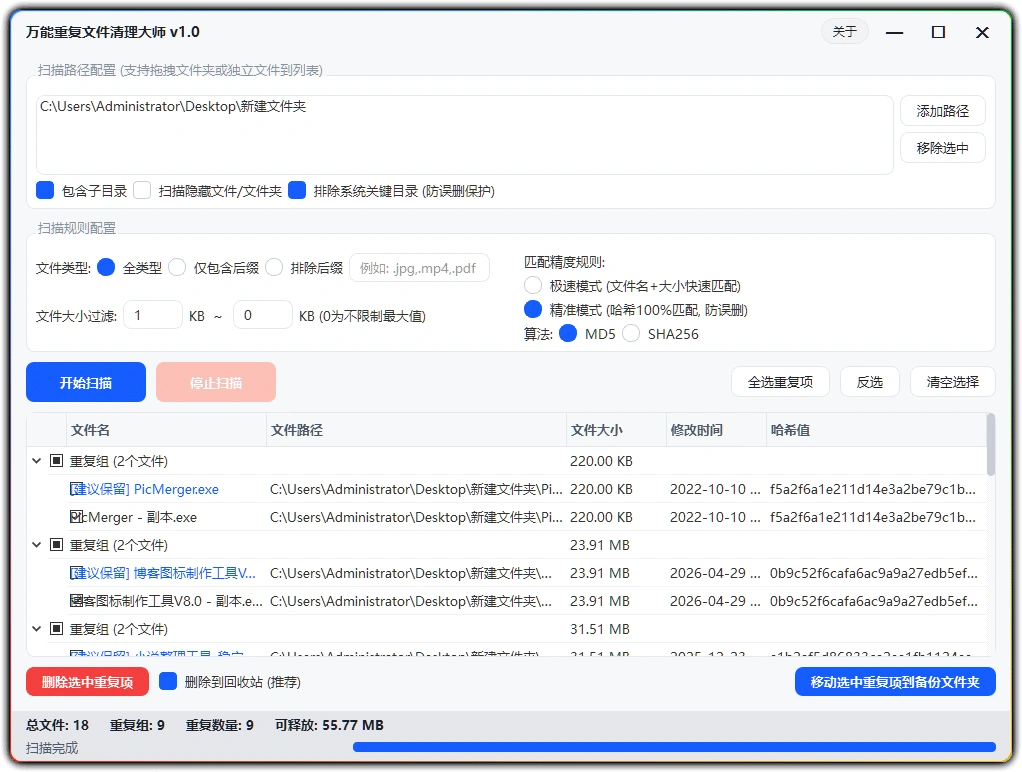Sort by 文件大小 column header
Image resolution: width=1022 pixels, height=772 pixels.
point(616,430)
